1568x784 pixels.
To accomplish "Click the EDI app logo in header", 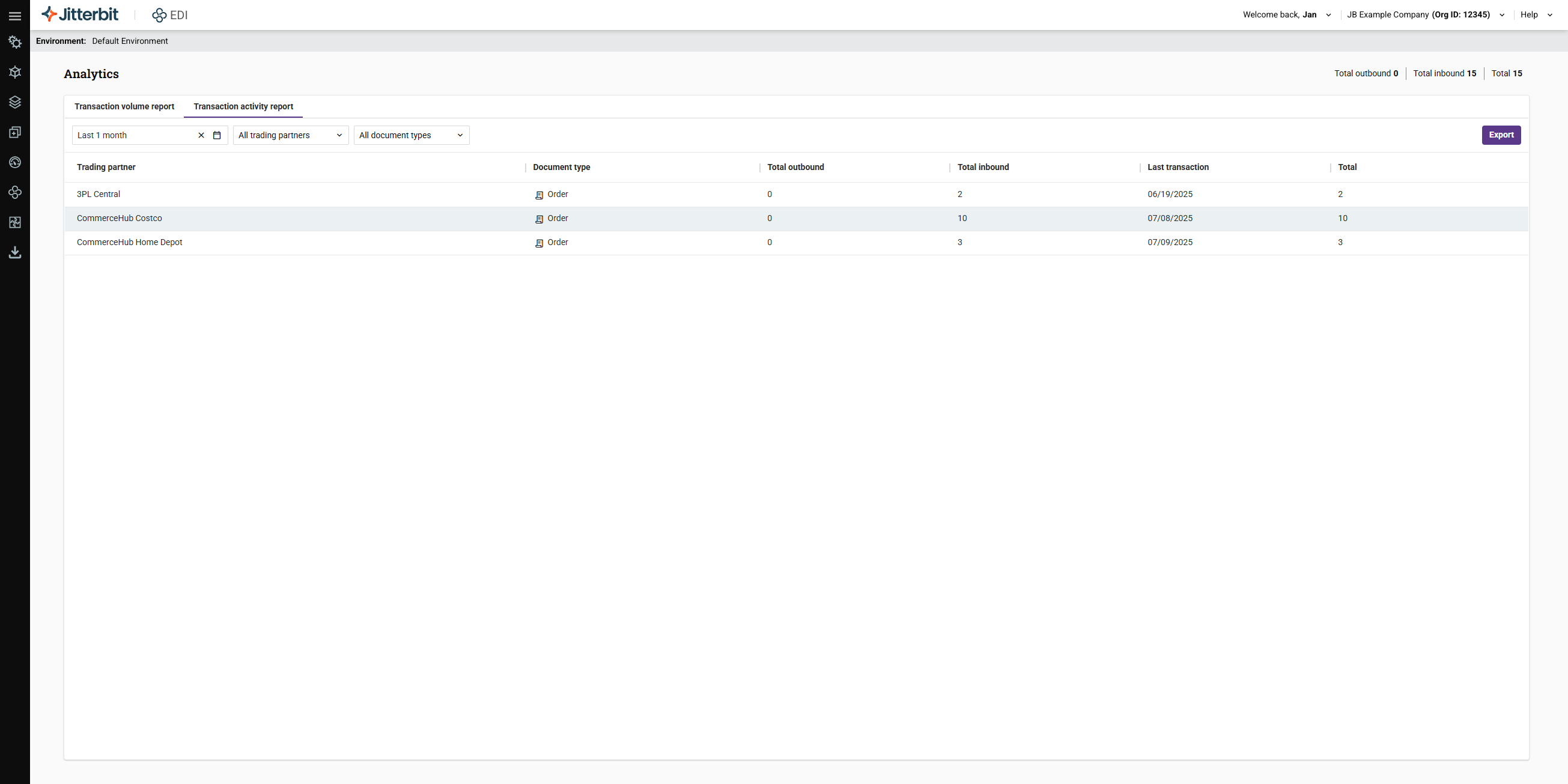I will tap(169, 14).
